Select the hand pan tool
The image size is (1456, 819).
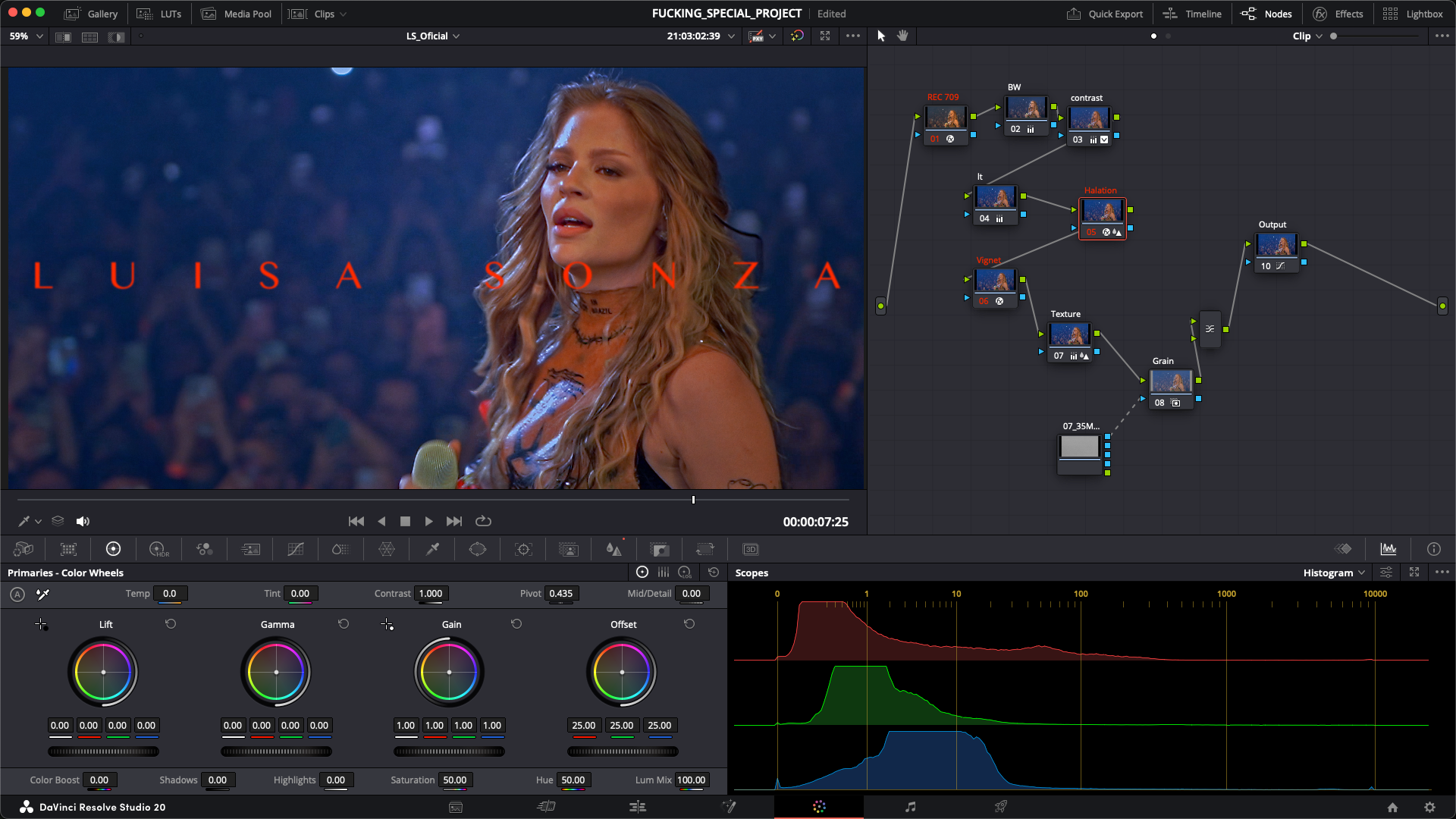(902, 36)
